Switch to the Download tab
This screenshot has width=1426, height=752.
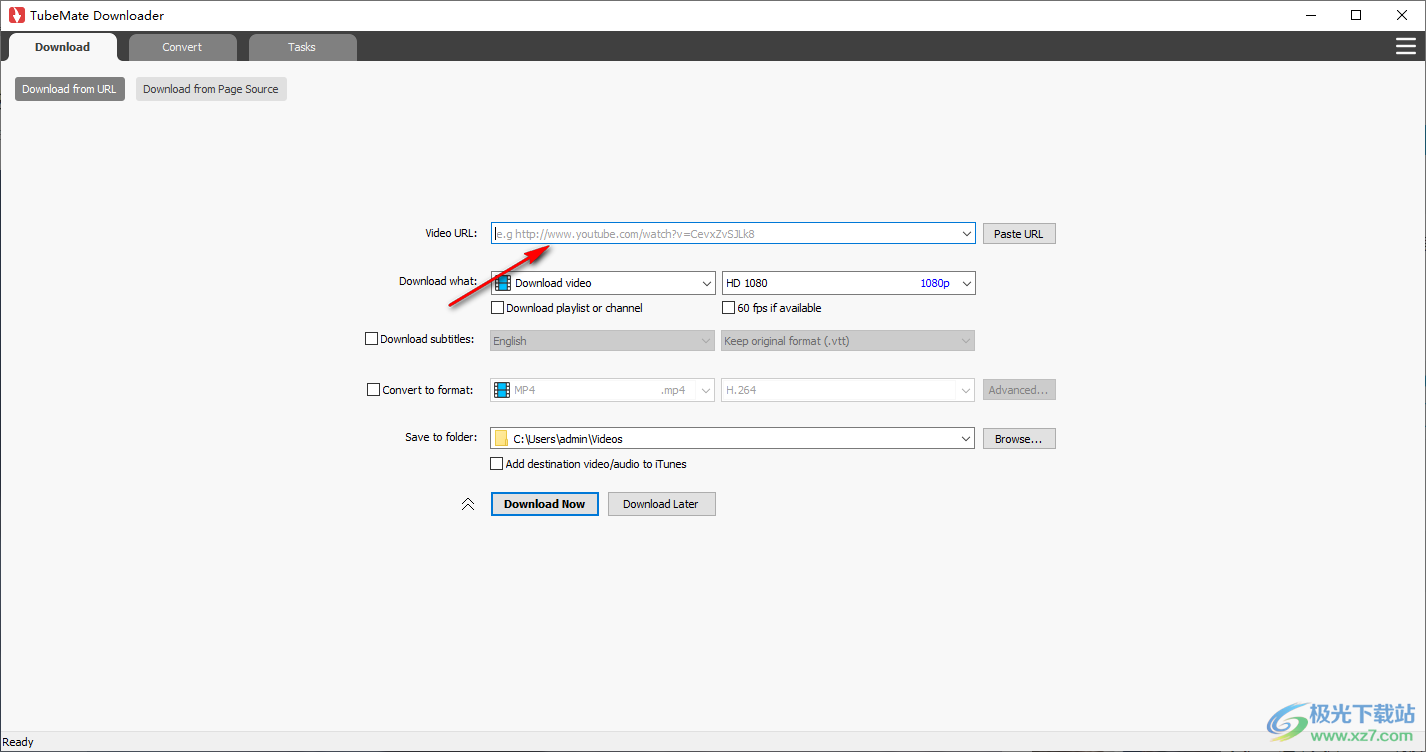click(x=62, y=47)
